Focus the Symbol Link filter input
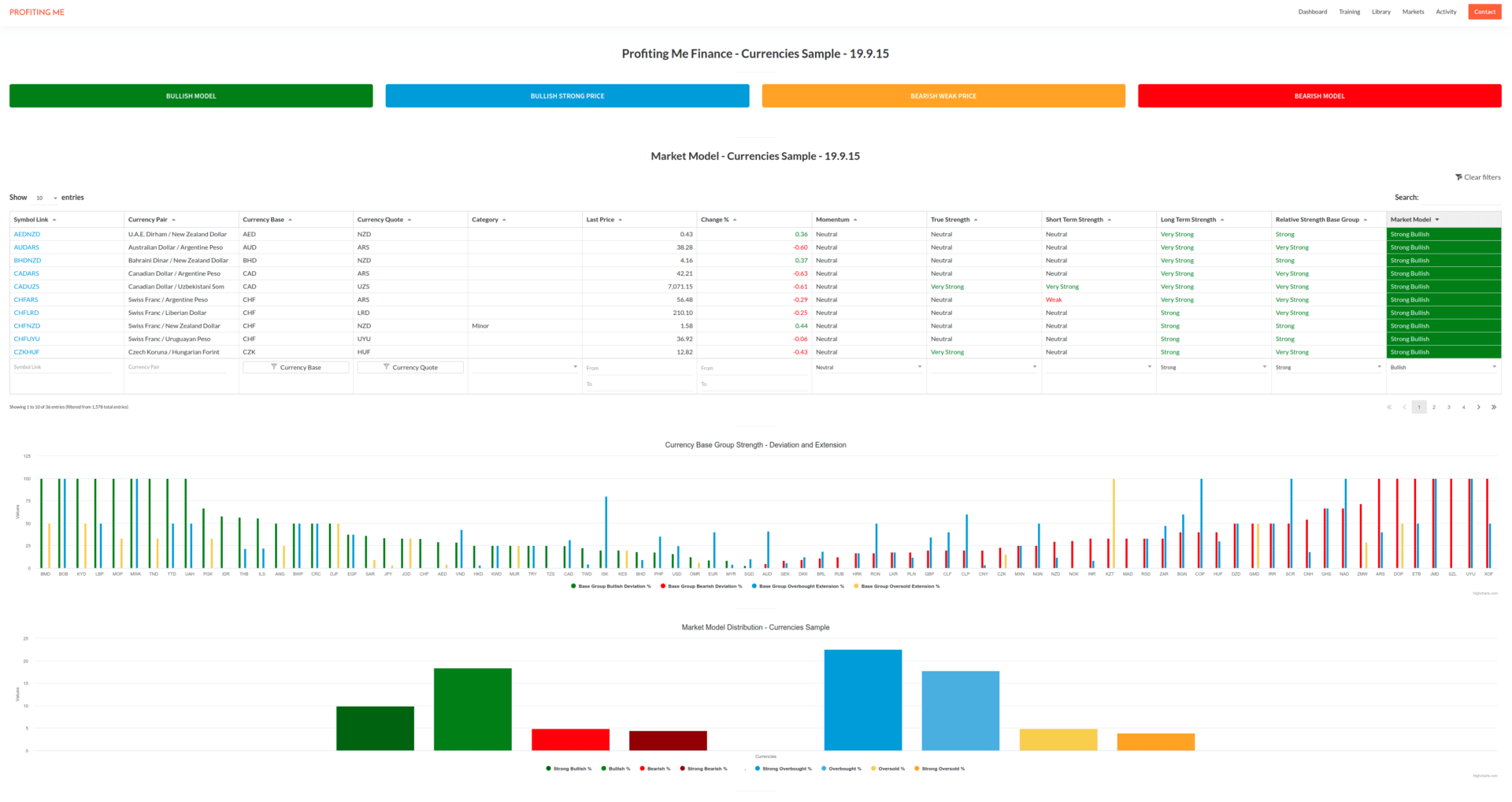The image size is (1512, 802). point(63,367)
